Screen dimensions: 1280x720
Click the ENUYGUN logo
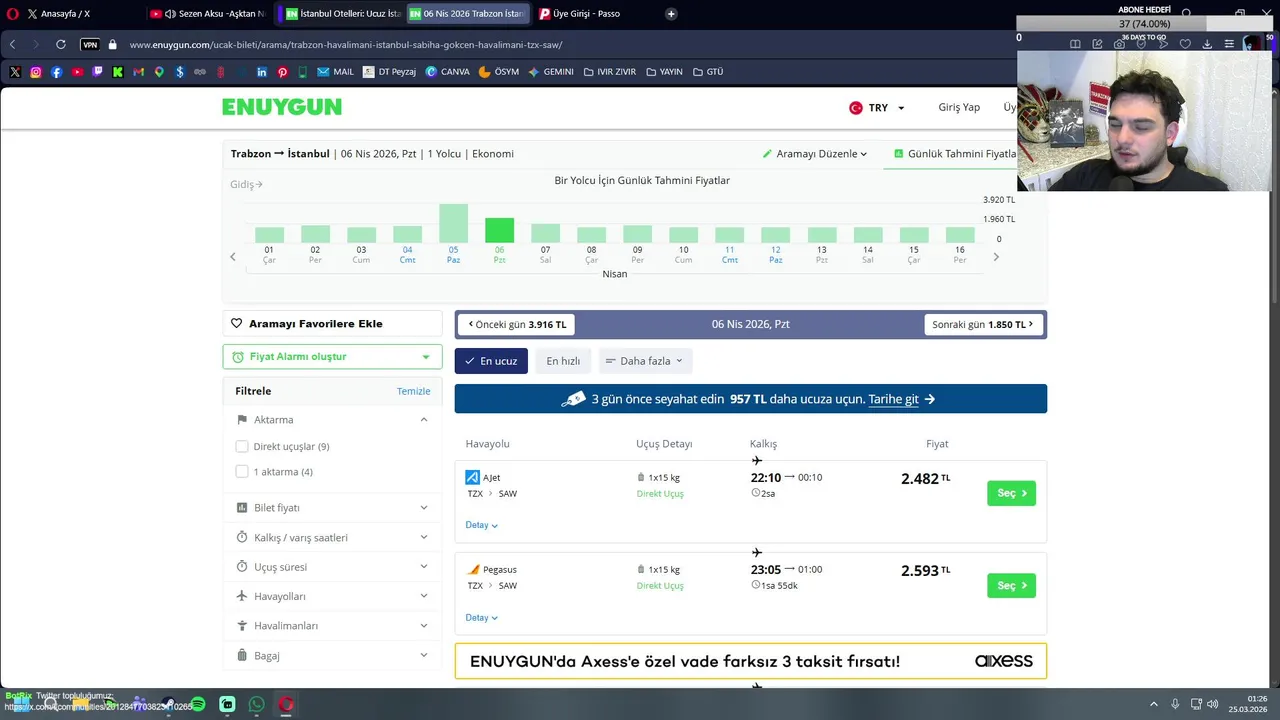point(282,107)
